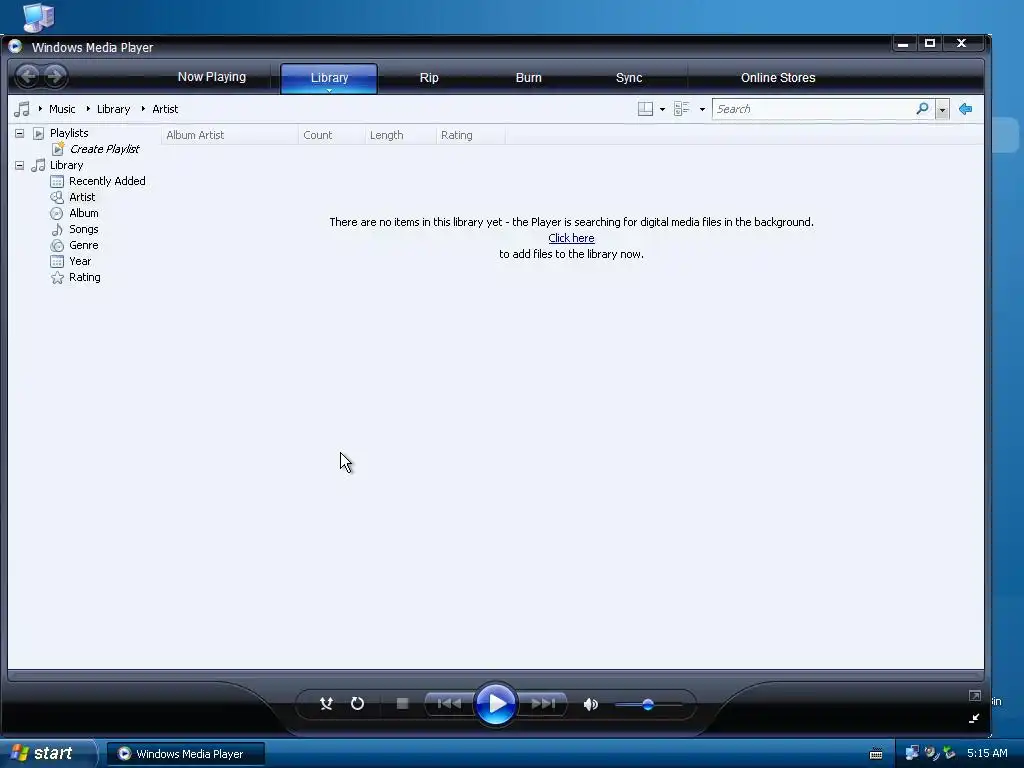Click the large blue Play button
The image size is (1024, 768).
coord(496,704)
